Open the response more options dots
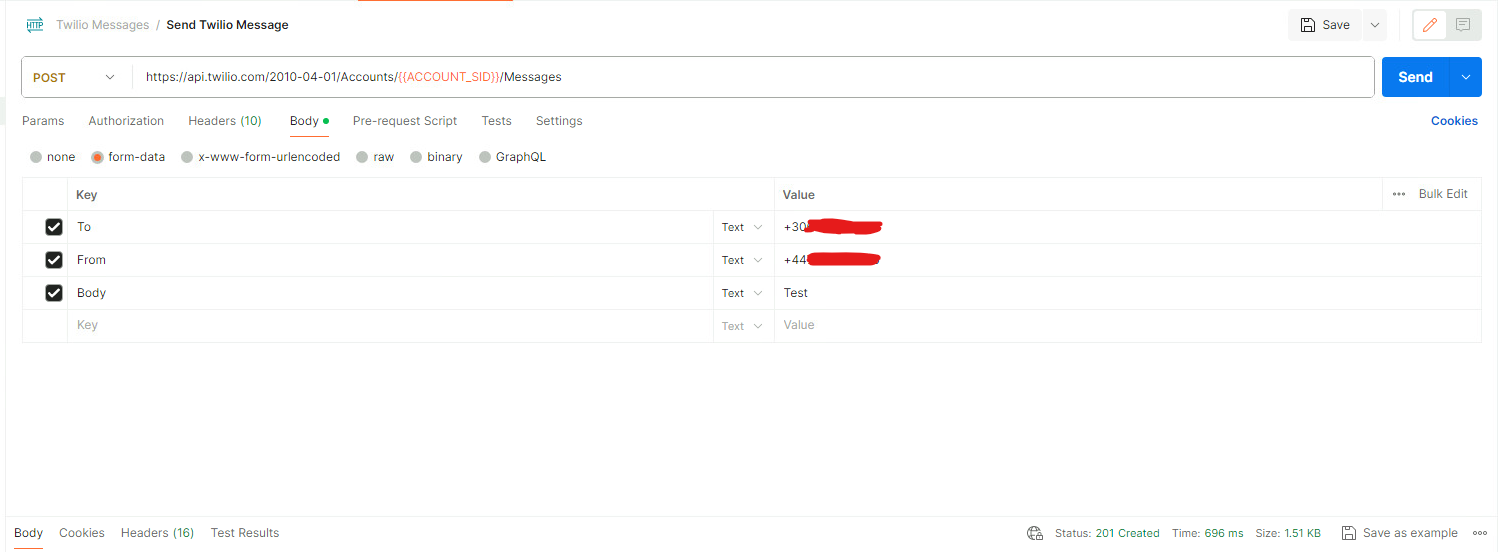 1479,533
